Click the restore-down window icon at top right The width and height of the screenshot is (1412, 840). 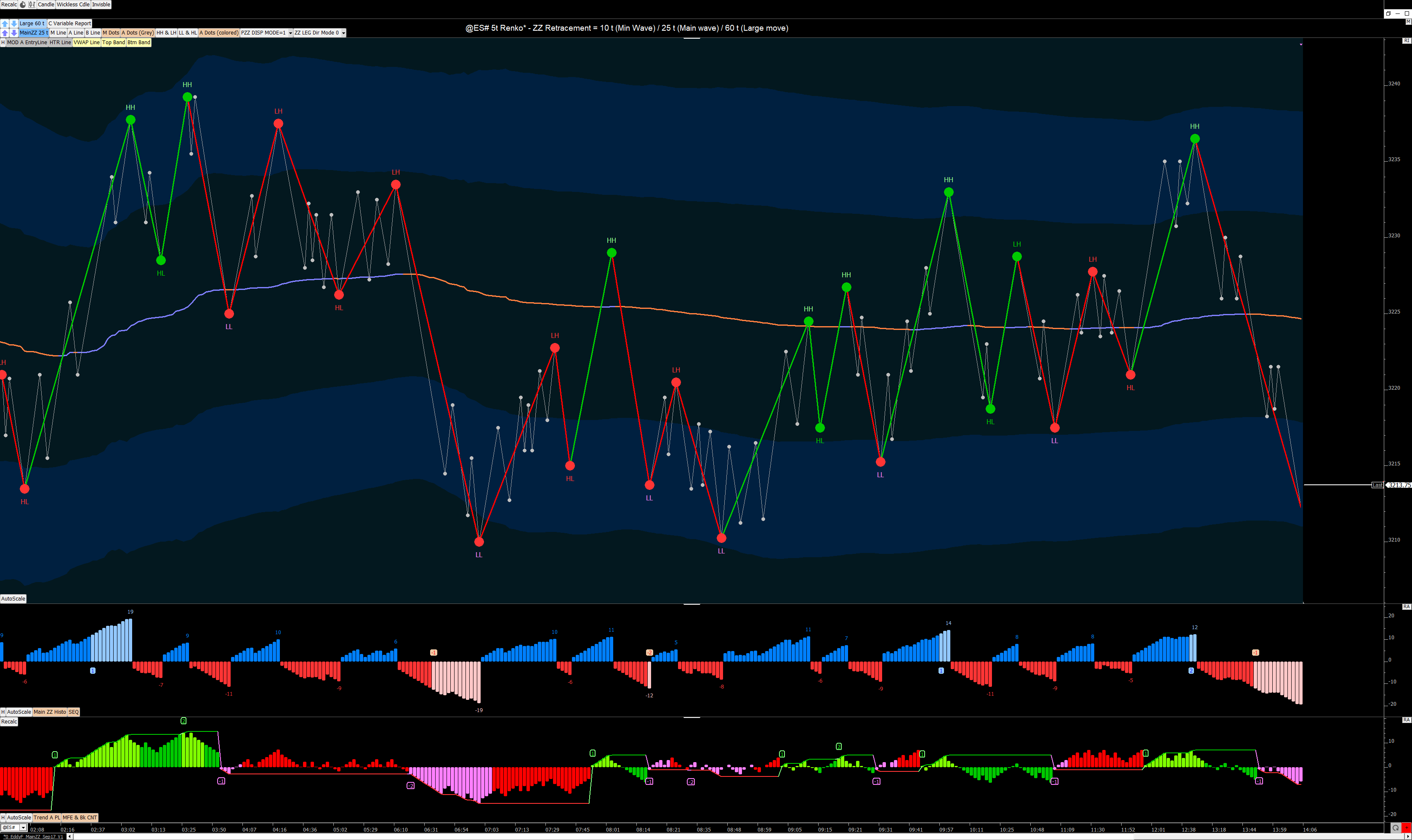pyautogui.click(x=1388, y=13)
